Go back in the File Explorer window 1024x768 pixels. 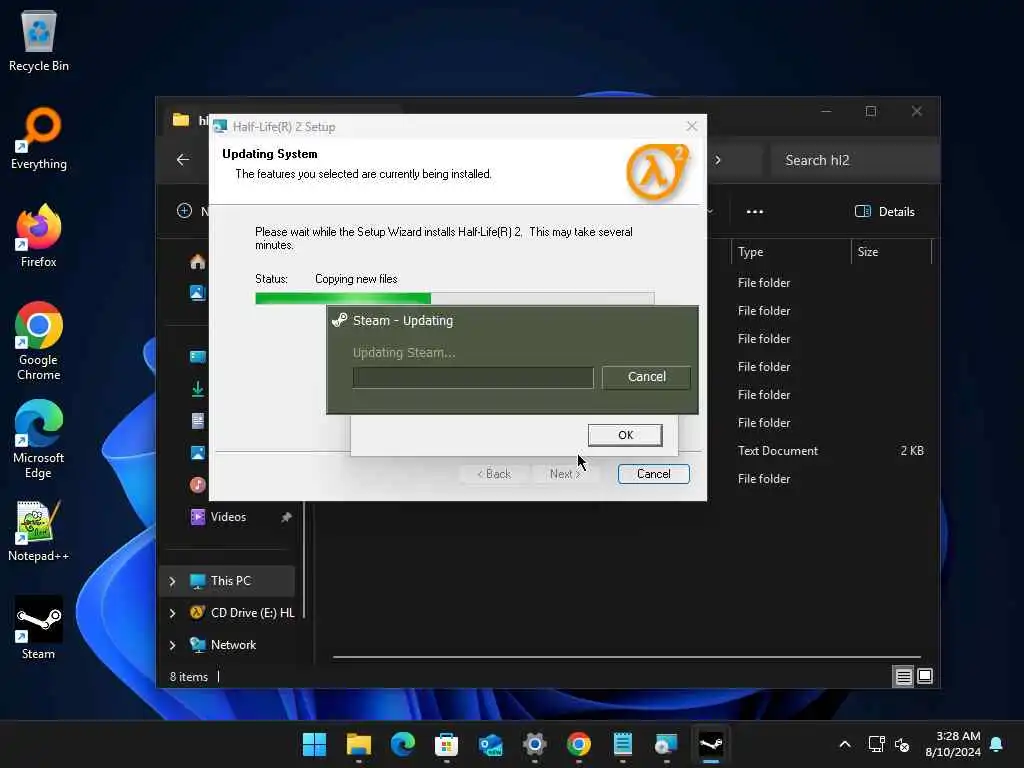pyautogui.click(x=183, y=160)
